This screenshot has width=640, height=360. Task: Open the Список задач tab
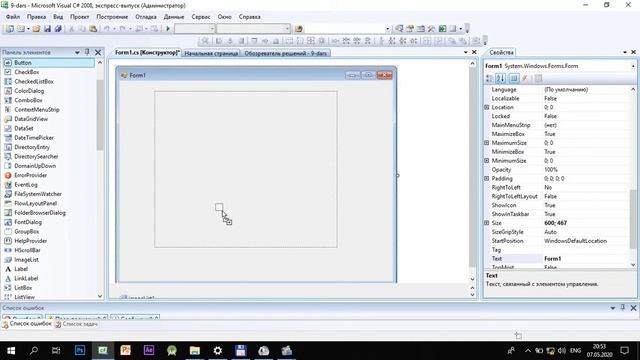click(76, 324)
